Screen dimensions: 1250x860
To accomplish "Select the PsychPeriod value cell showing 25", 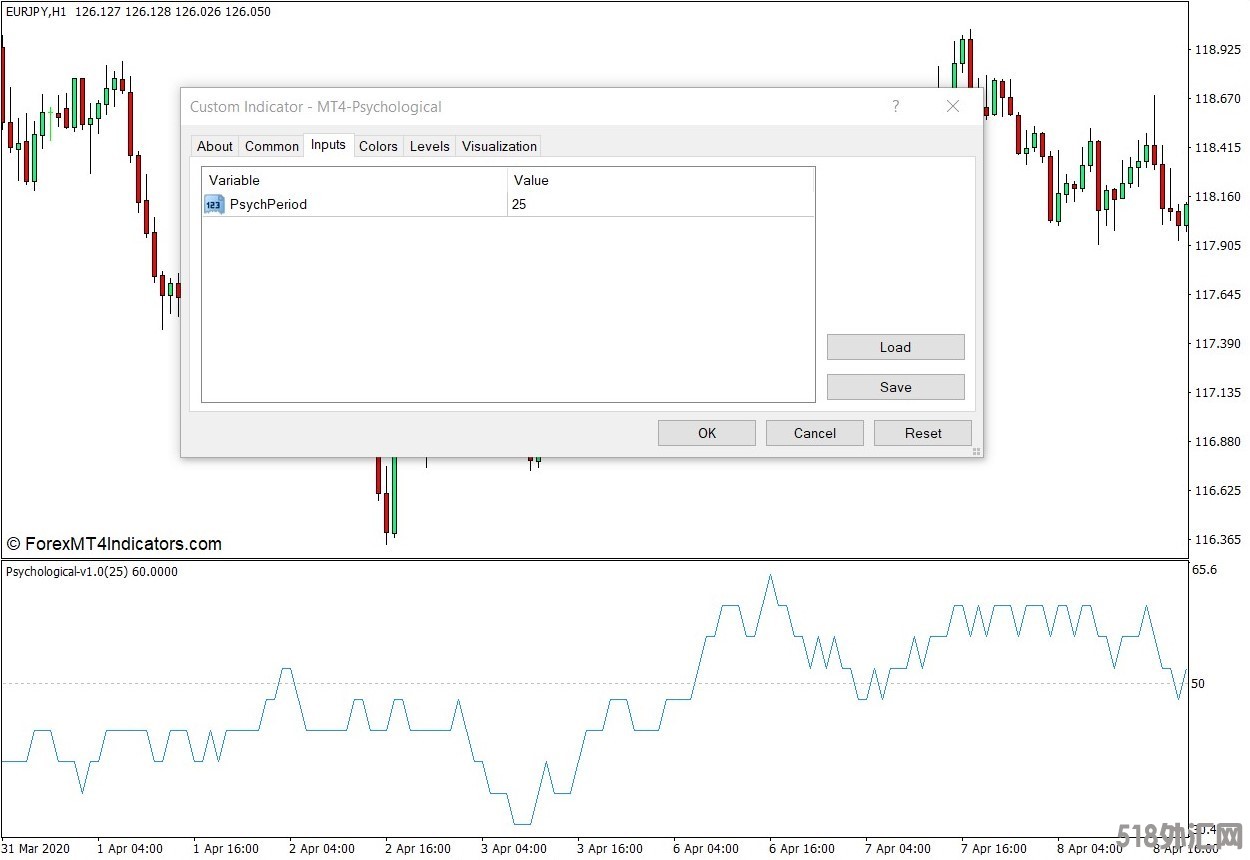I will [x=660, y=204].
